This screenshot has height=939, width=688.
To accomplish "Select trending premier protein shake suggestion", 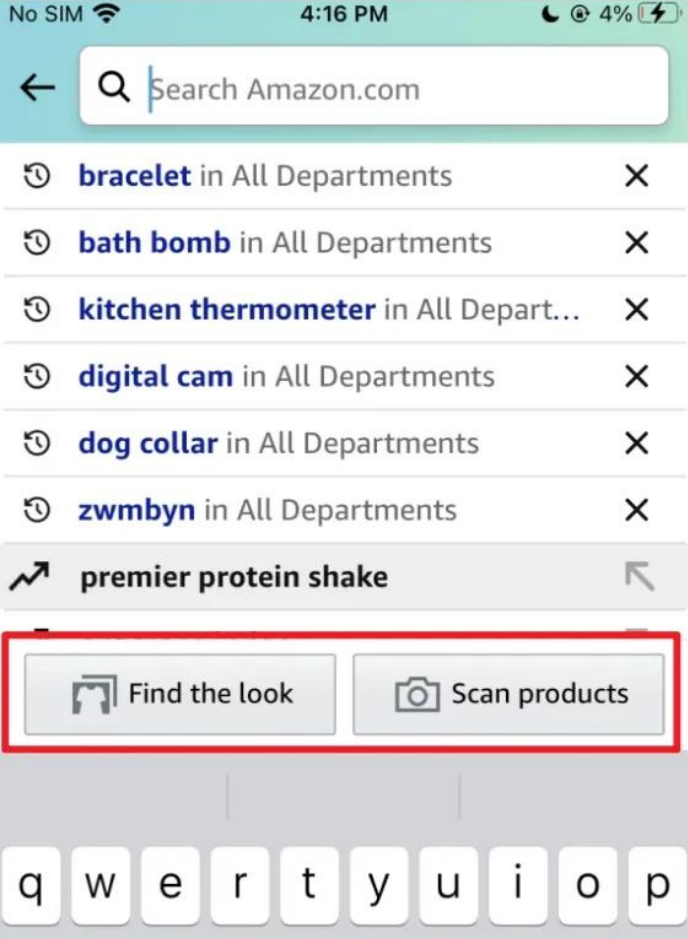I will pyautogui.click(x=234, y=577).
